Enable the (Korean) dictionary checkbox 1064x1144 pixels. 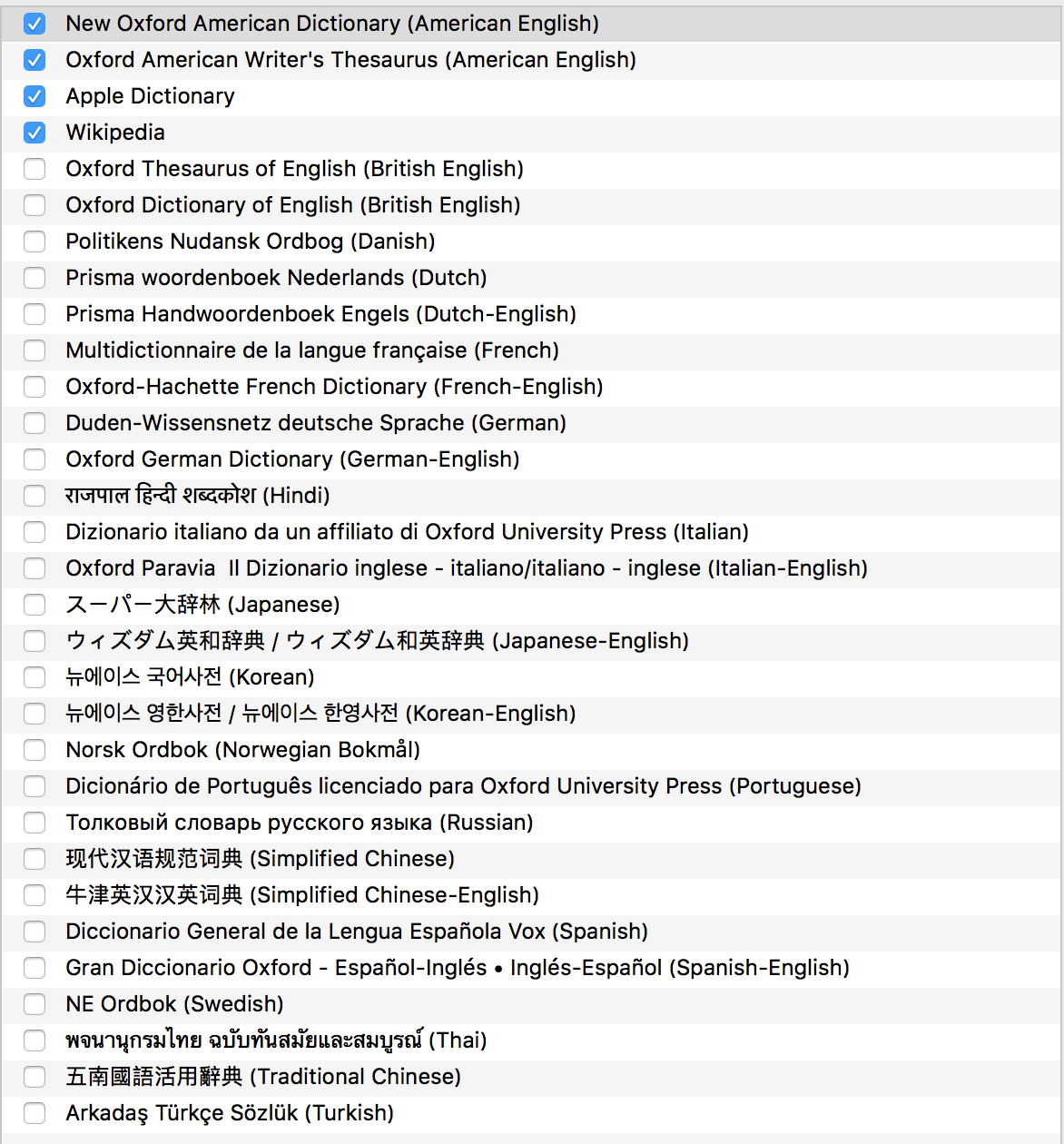[x=34, y=677]
